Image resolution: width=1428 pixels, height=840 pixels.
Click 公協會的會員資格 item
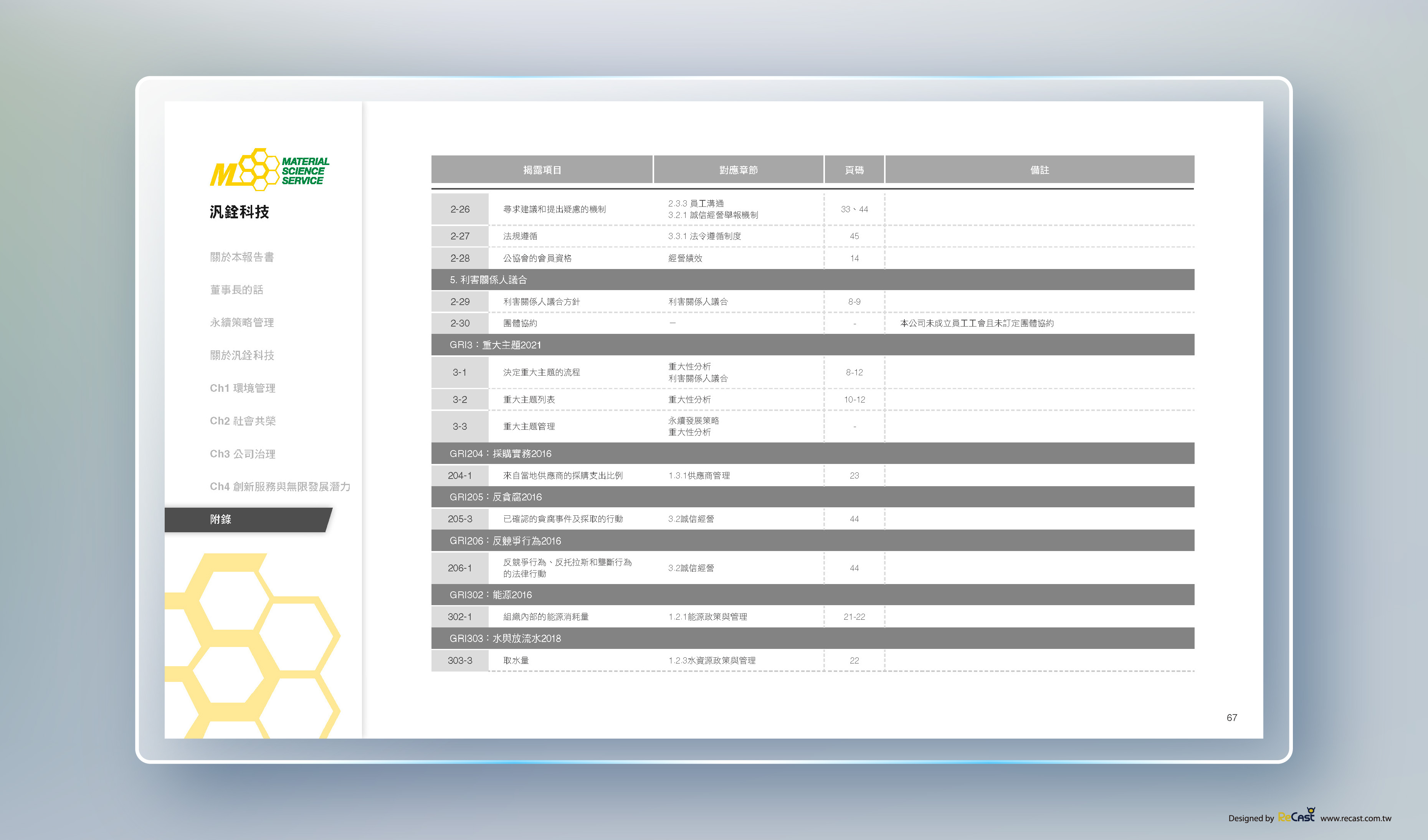537,258
